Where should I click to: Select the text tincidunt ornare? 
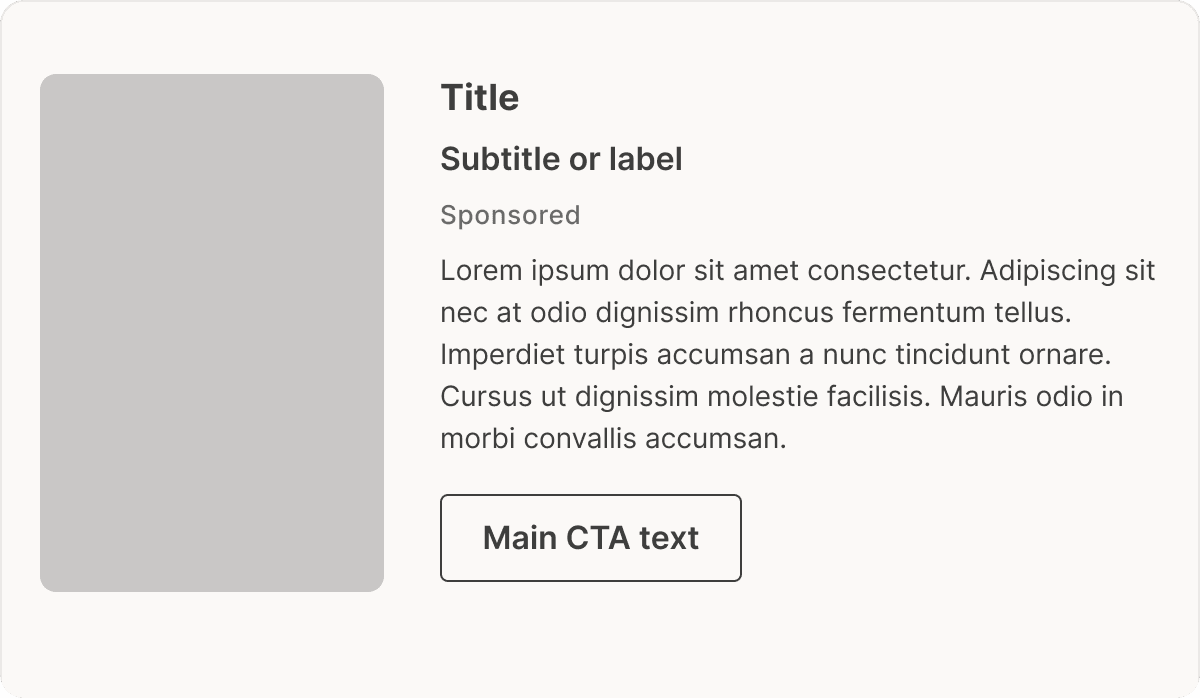1004,355
